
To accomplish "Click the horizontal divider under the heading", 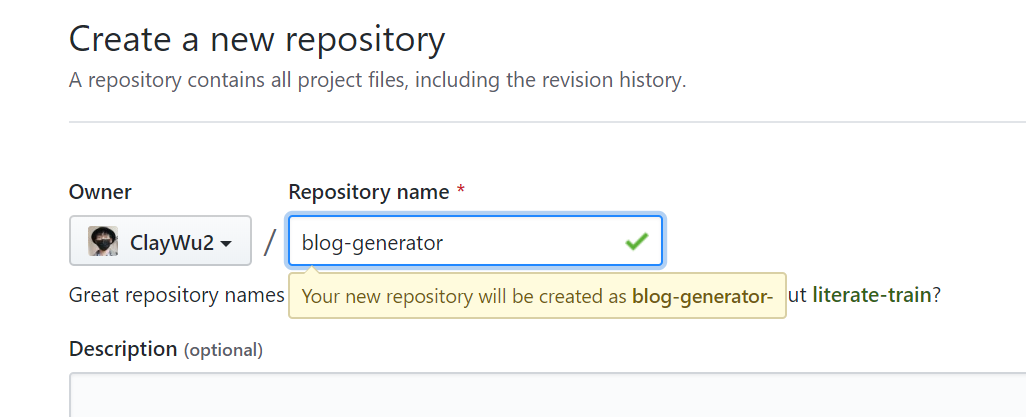I will tap(540, 122).
